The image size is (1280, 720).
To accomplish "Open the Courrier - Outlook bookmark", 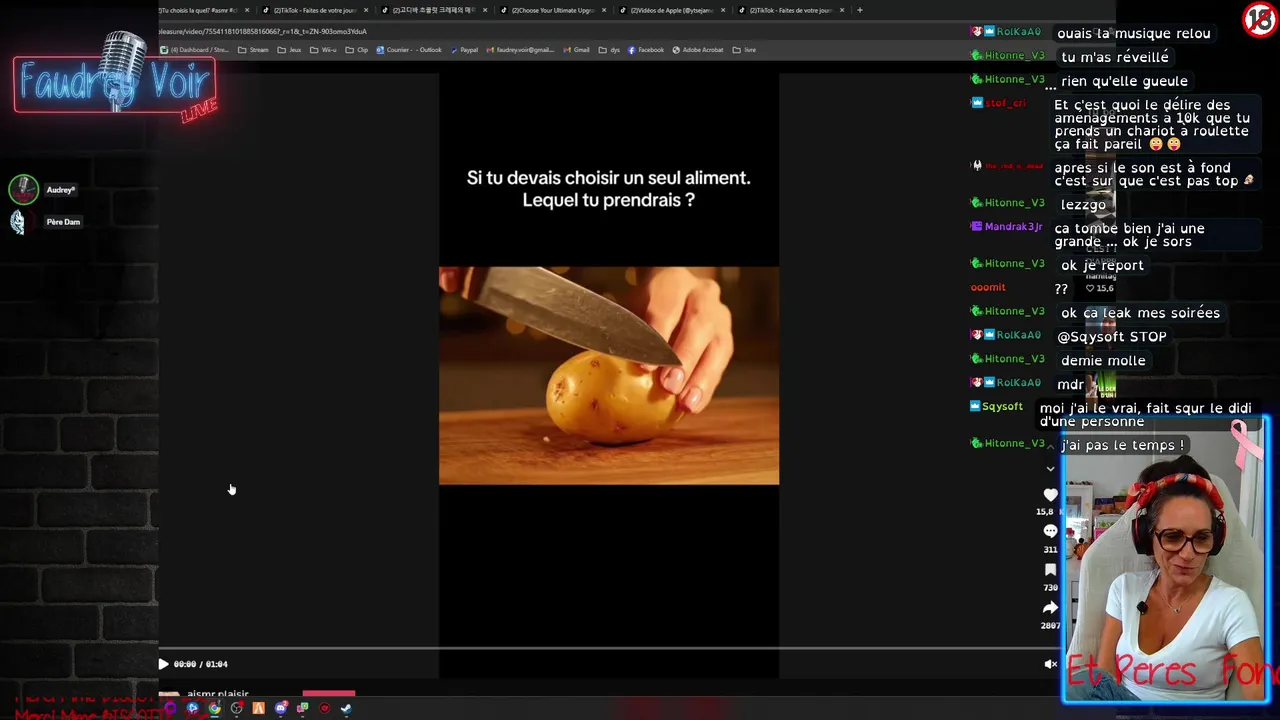I will (409, 50).
